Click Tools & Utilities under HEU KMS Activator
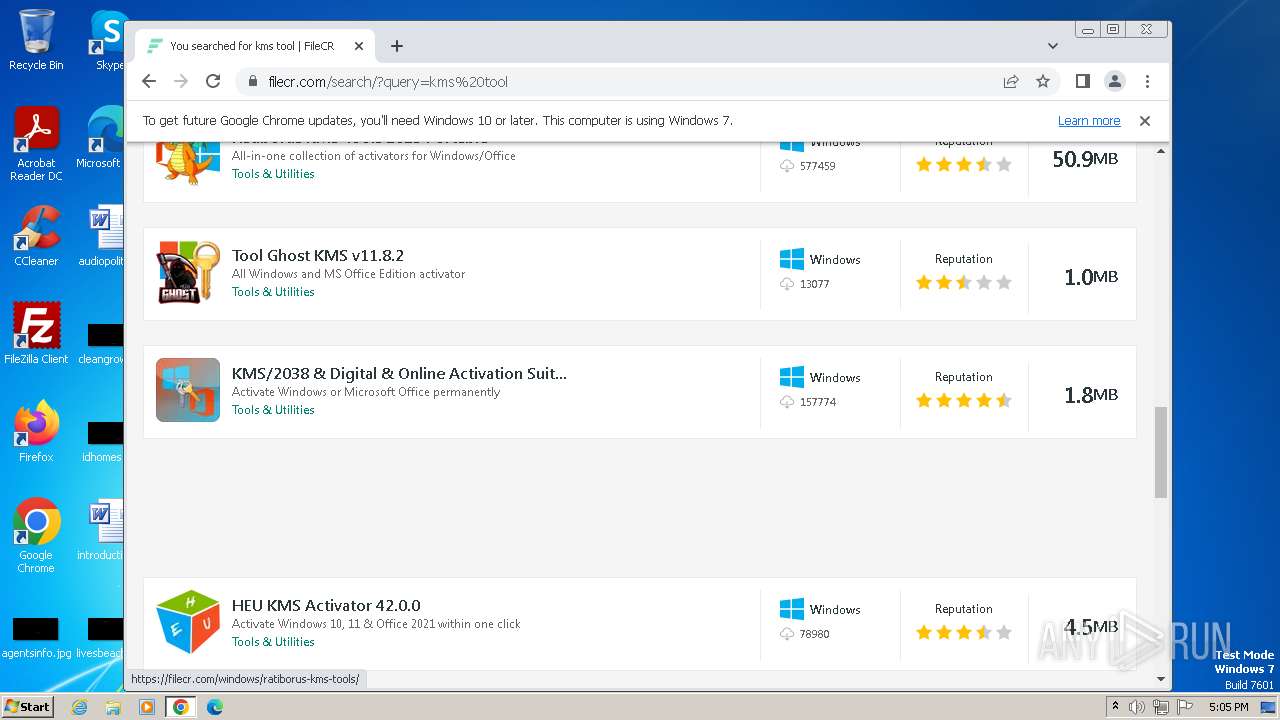This screenshot has width=1280, height=720. coord(273,642)
